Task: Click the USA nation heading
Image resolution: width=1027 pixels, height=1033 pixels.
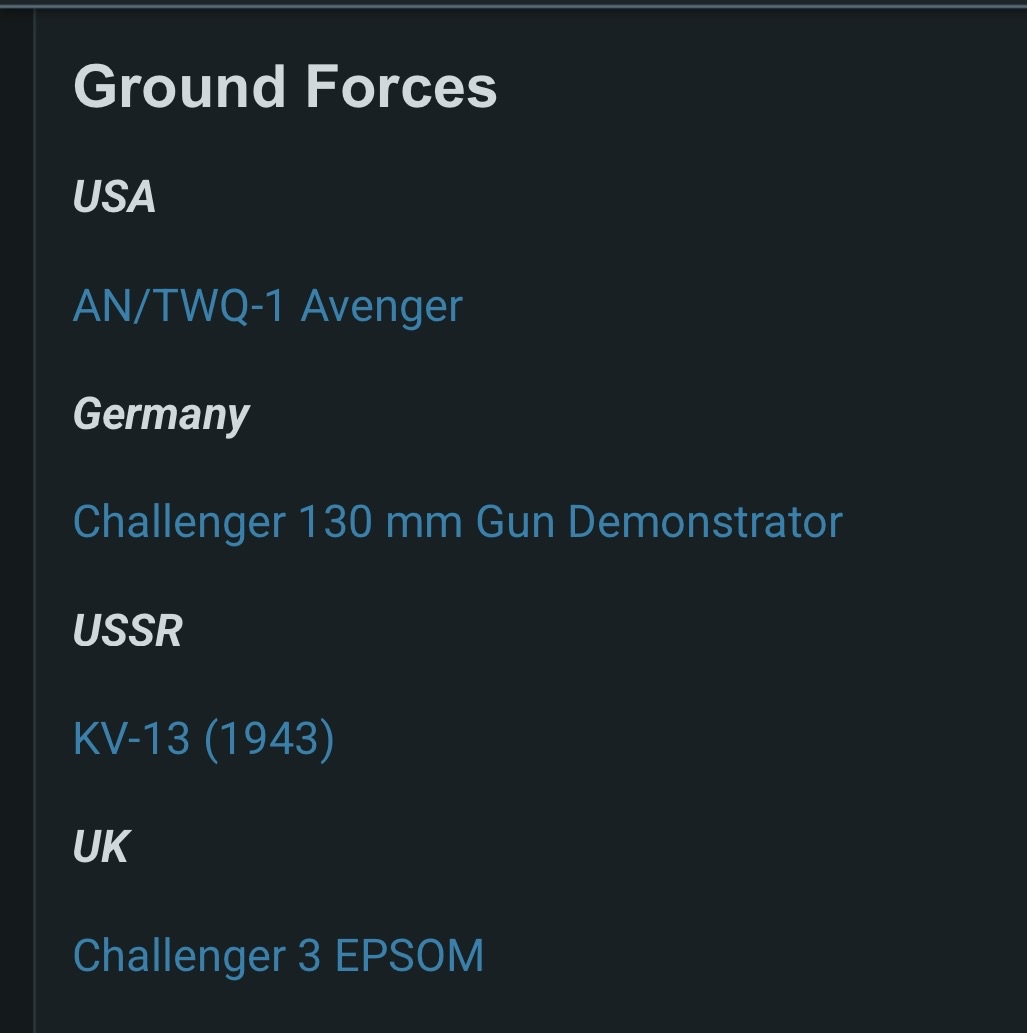Action: click(114, 197)
